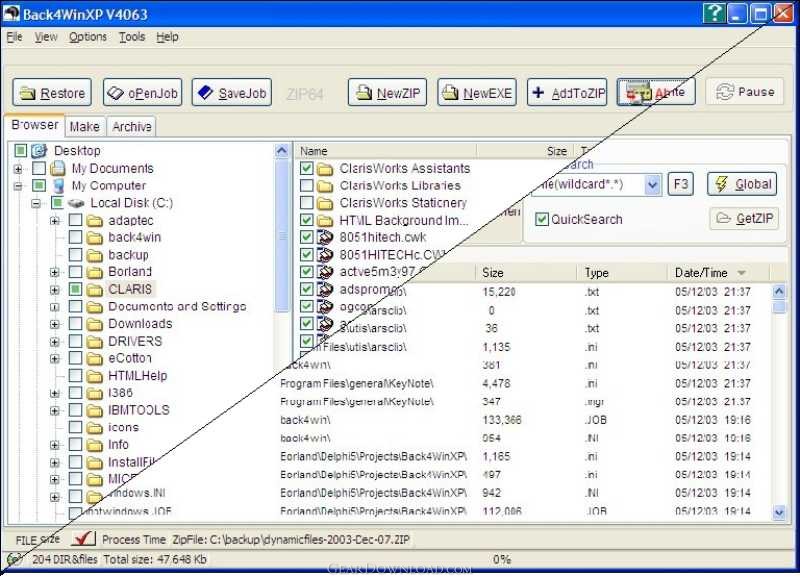
Task: Expand the DRIVERS folder node
Action: [x=55, y=341]
